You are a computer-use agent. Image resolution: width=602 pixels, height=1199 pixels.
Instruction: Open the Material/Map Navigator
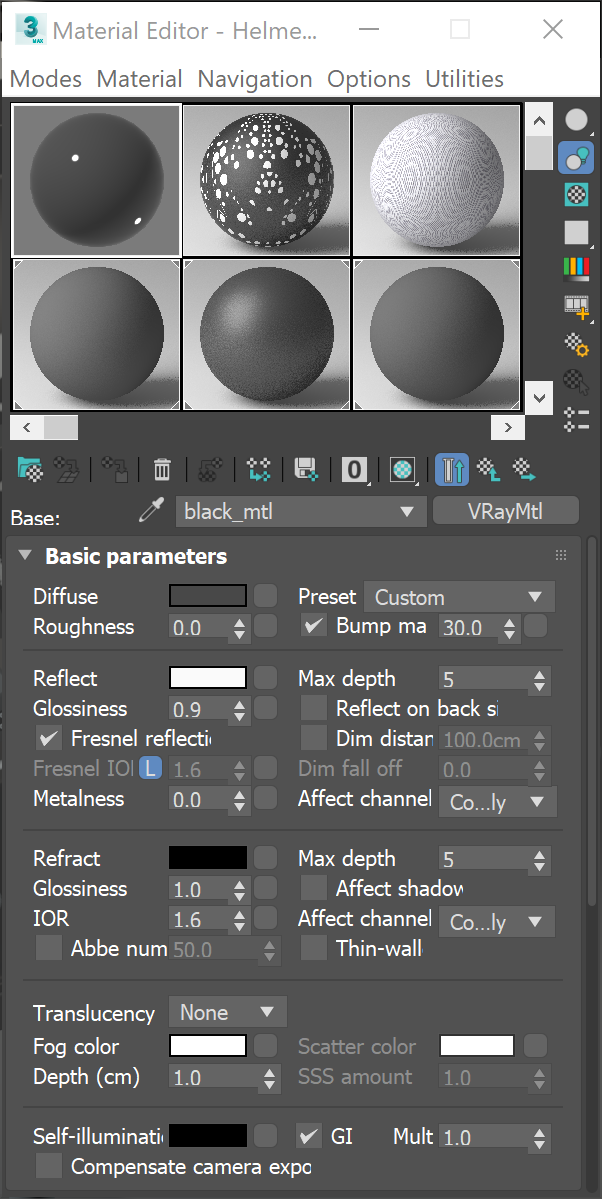[577, 419]
